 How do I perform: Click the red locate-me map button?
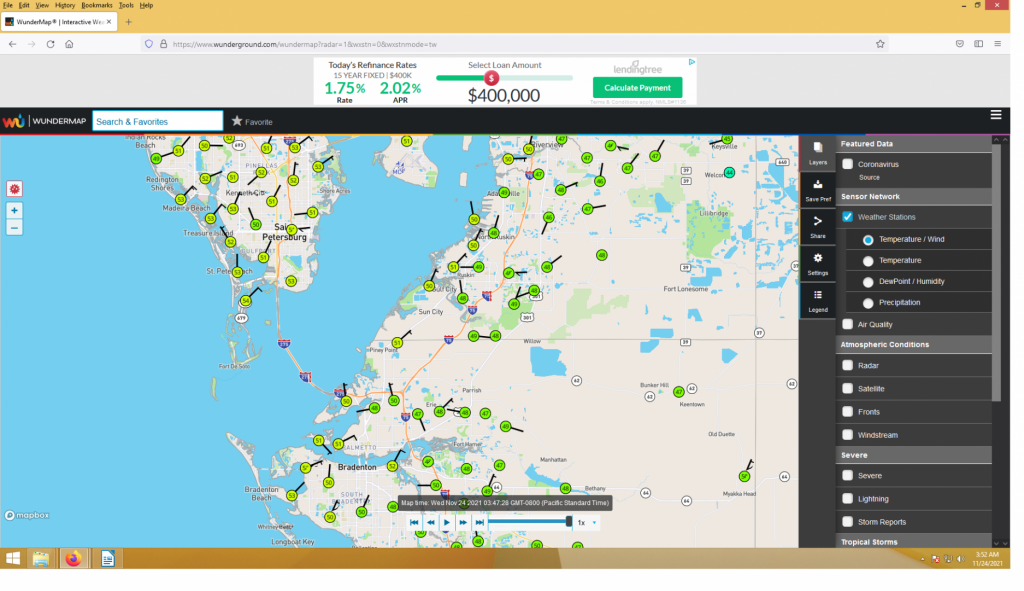(14, 188)
